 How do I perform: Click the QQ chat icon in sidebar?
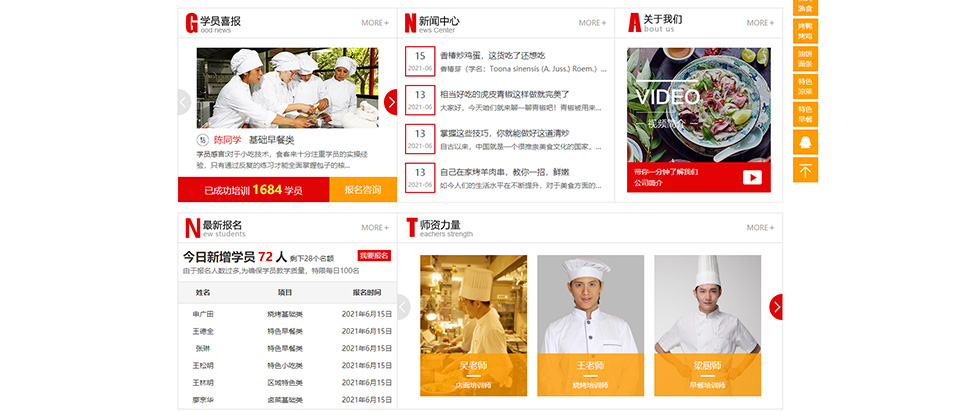click(805, 142)
